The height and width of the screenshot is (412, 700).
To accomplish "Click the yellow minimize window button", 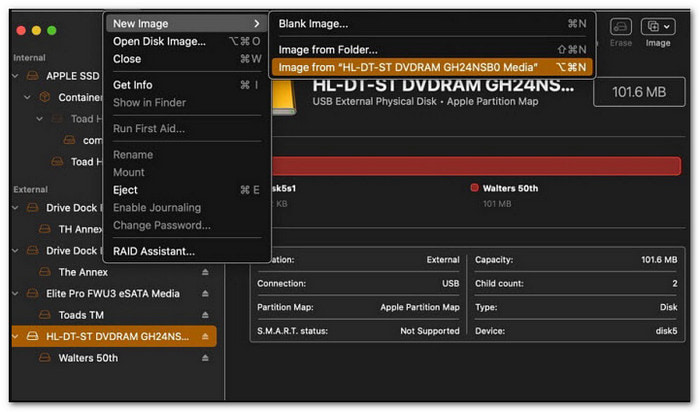I will (36, 30).
